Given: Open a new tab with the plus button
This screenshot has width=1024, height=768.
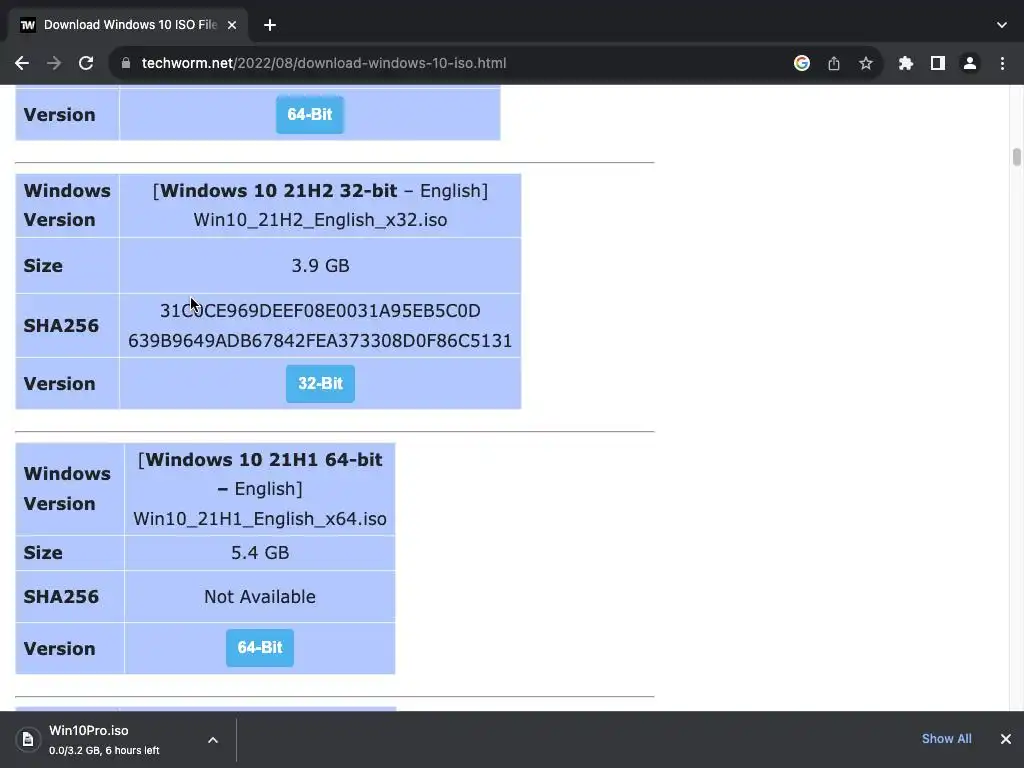Looking at the screenshot, I should click(270, 25).
